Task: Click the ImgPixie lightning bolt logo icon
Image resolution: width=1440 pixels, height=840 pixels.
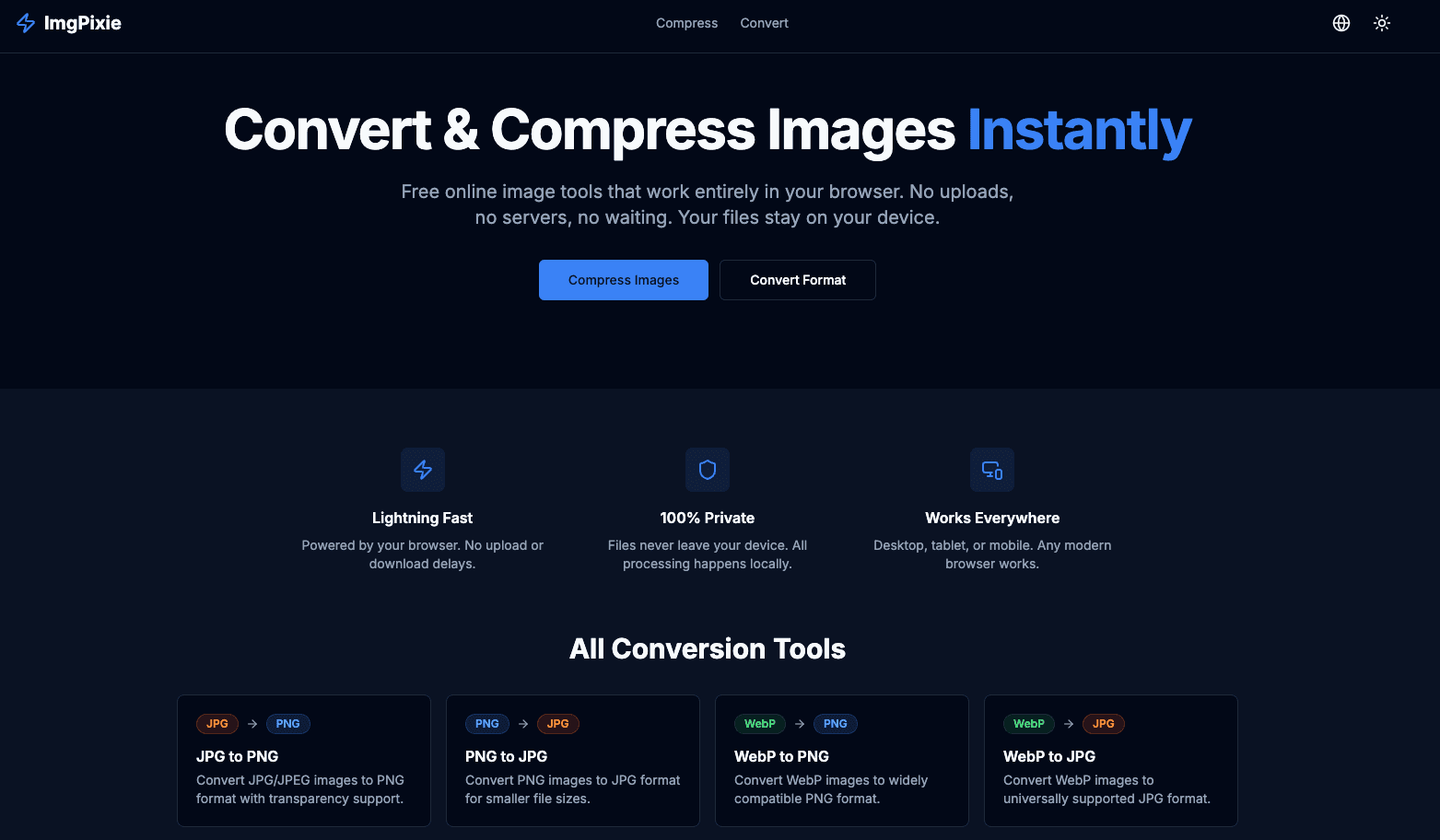Action: coord(26,23)
